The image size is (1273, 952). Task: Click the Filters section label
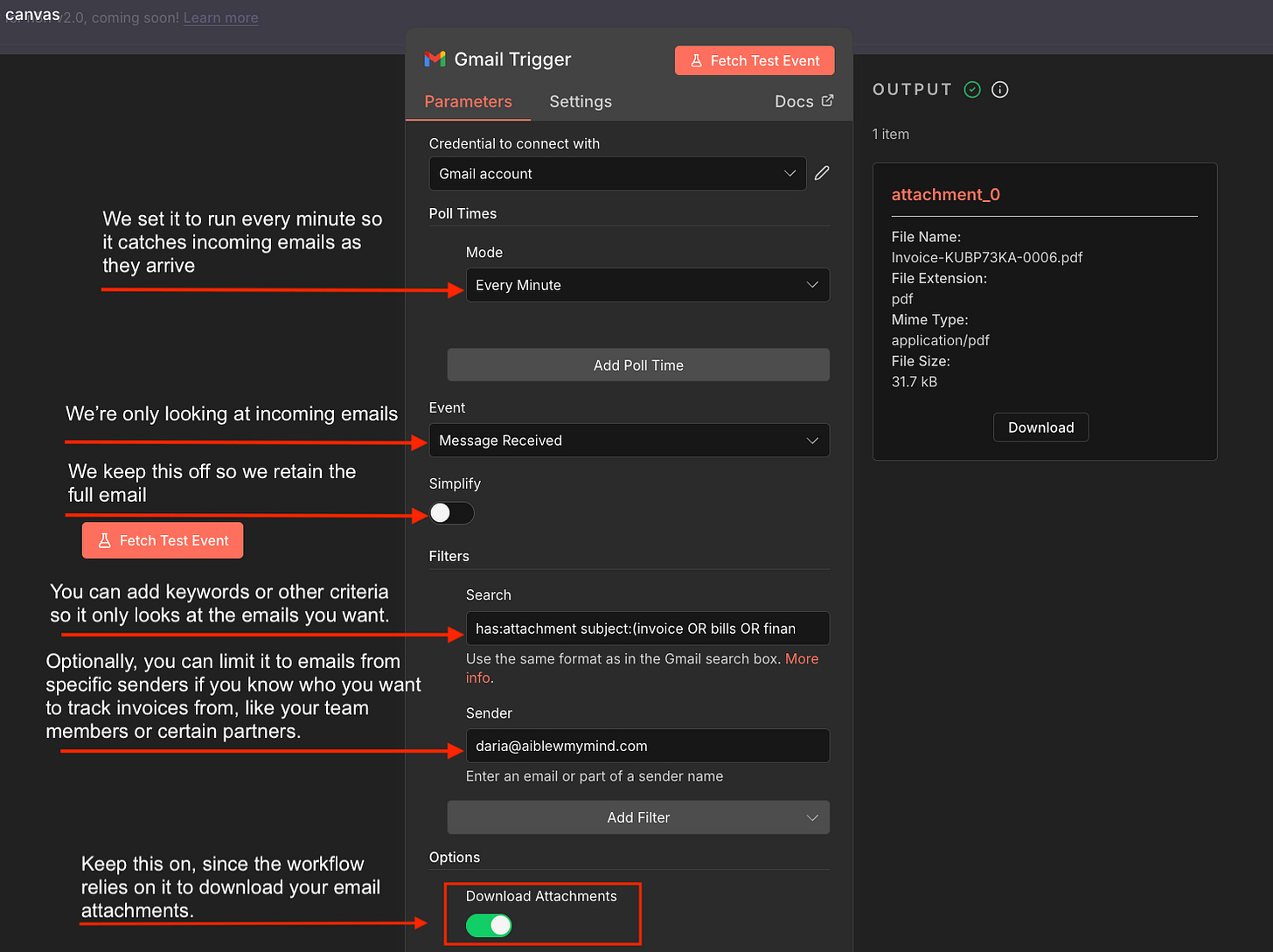449,556
